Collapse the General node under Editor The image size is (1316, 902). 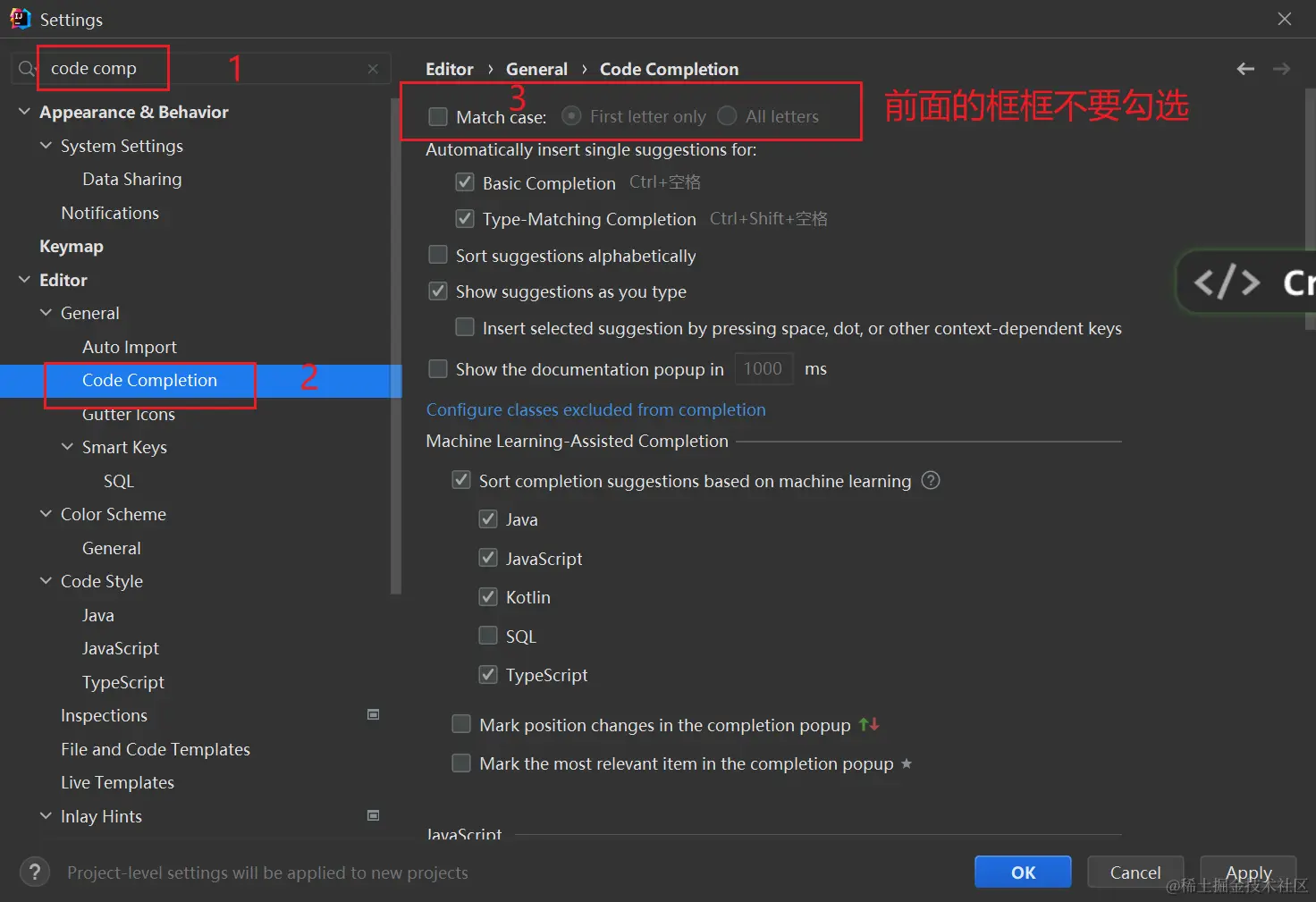(46, 313)
